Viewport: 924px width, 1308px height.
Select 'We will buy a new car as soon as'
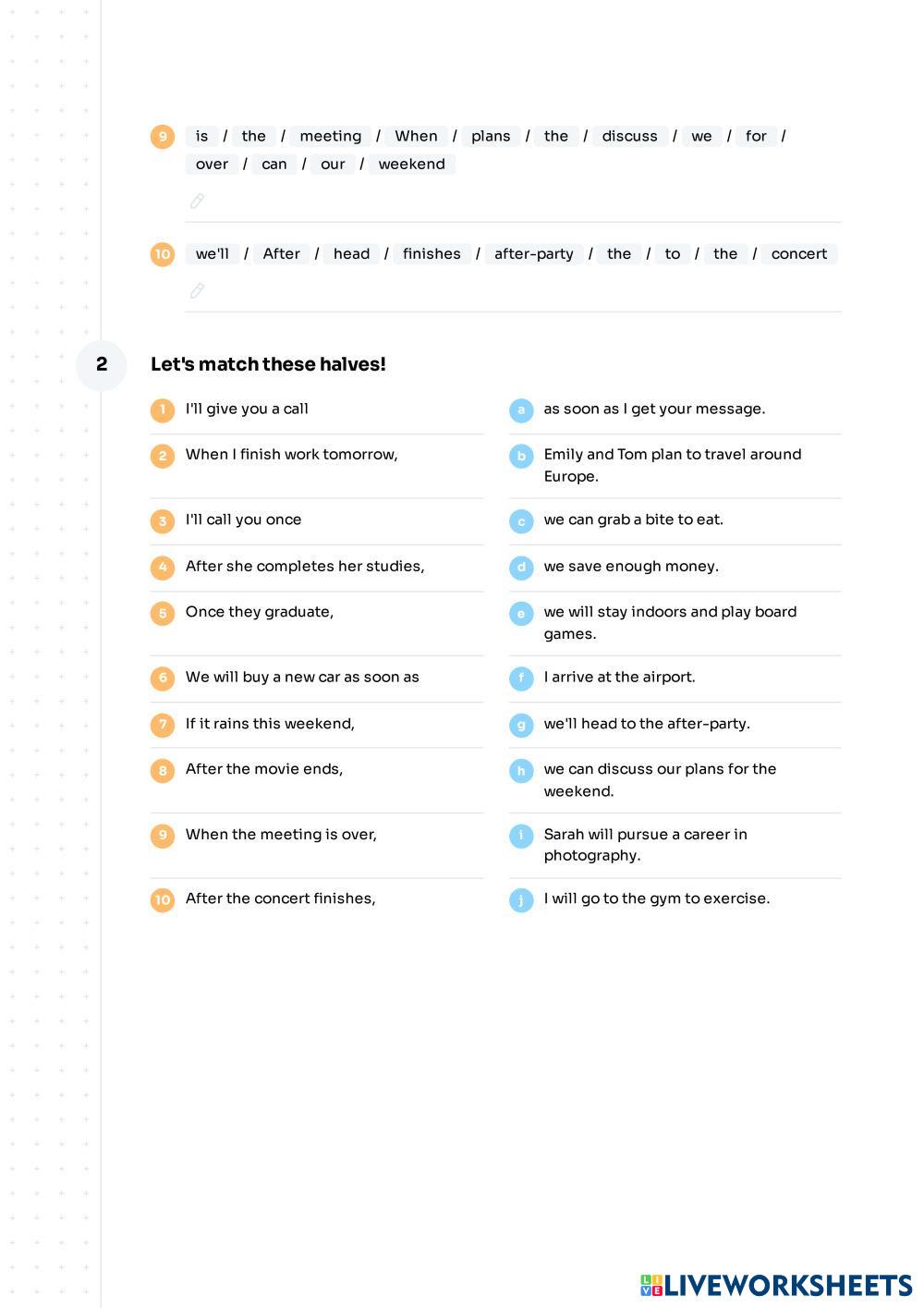coord(302,678)
